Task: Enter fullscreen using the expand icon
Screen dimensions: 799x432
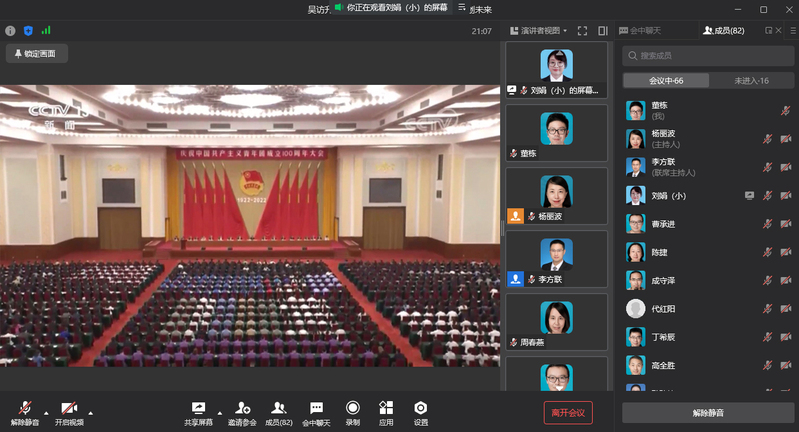Action: click(582, 31)
